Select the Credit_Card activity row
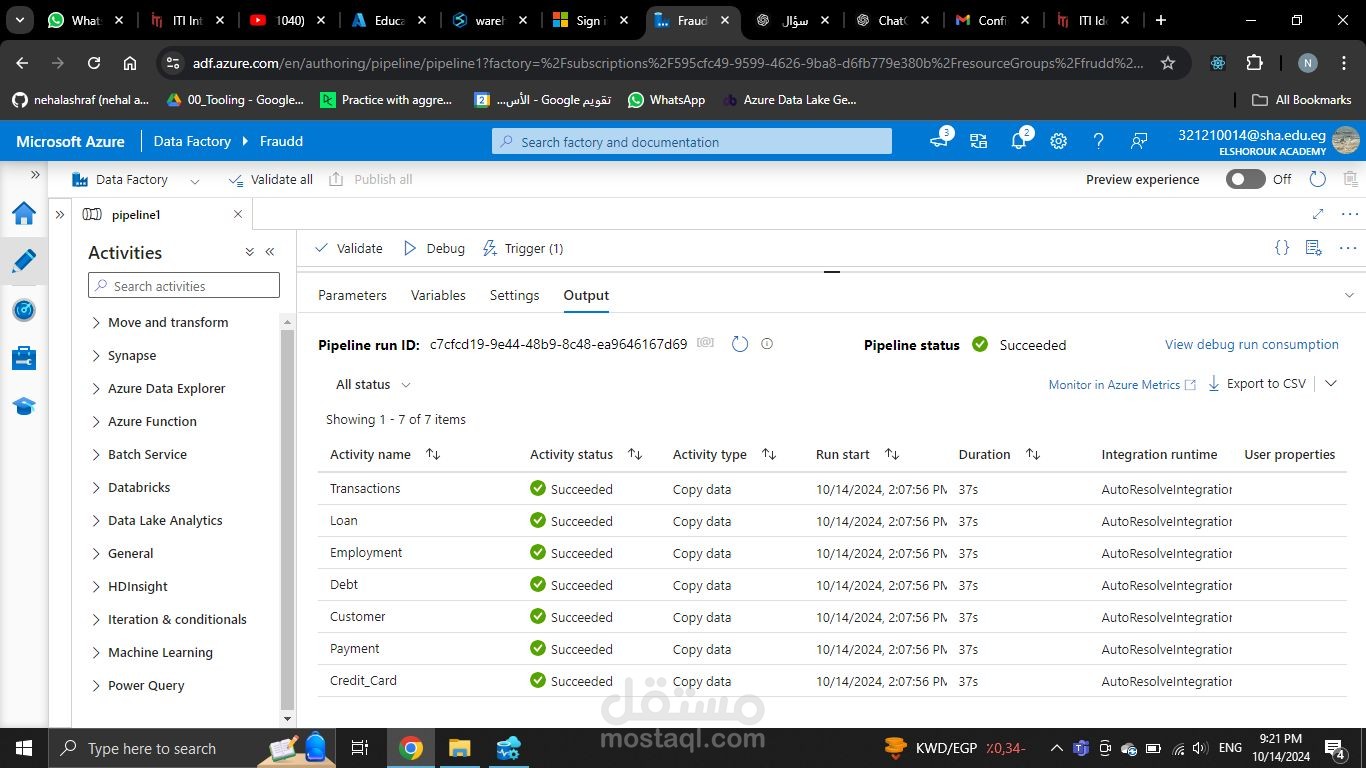The width and height of the screenshot is (1366, 768). coord(832,681)
